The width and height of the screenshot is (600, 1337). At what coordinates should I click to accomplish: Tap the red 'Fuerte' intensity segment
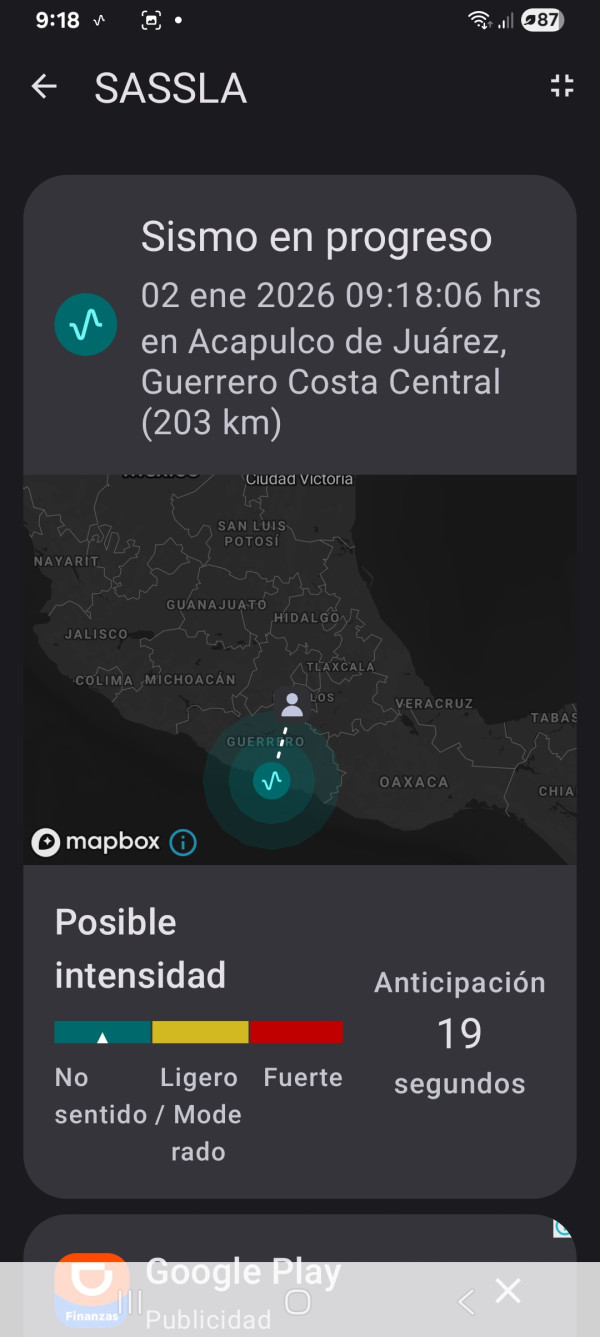(296, 1032)
